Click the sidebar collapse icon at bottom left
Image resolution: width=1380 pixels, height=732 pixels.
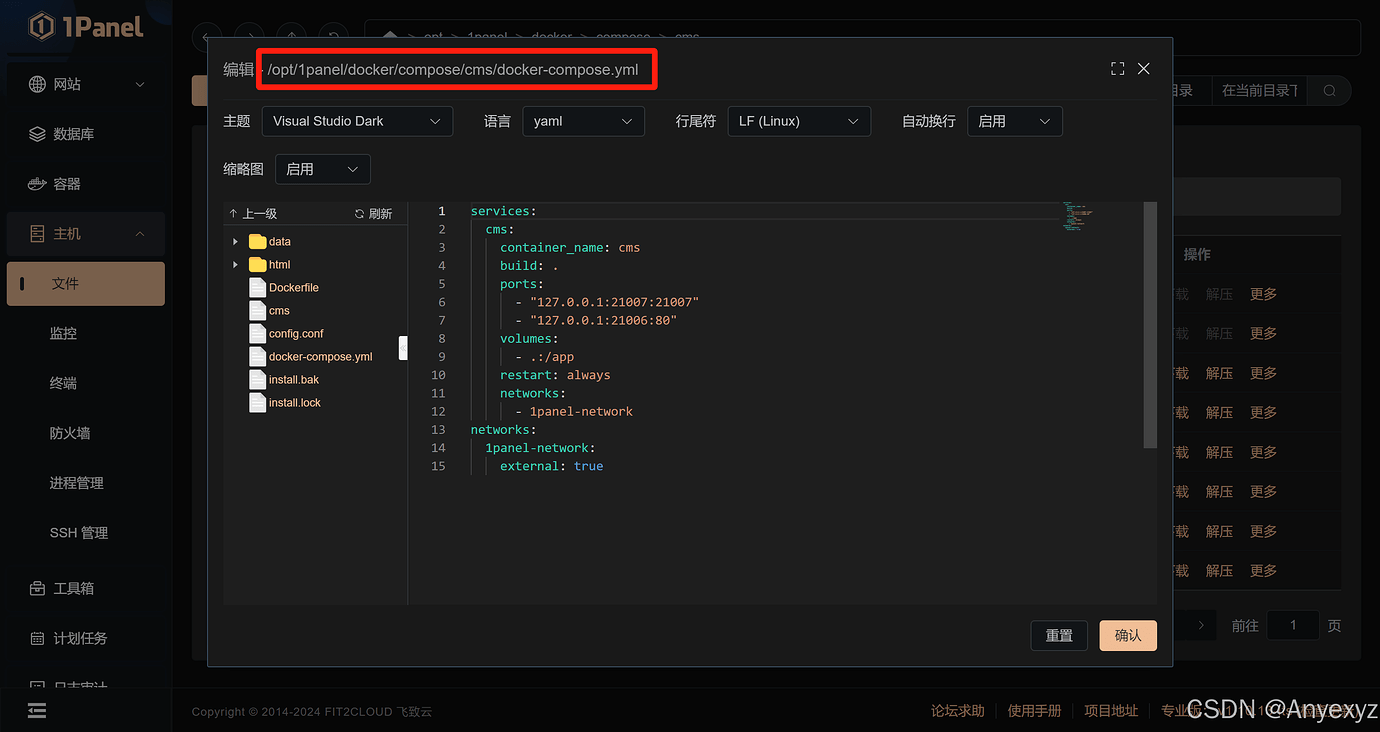click(37, 710)
